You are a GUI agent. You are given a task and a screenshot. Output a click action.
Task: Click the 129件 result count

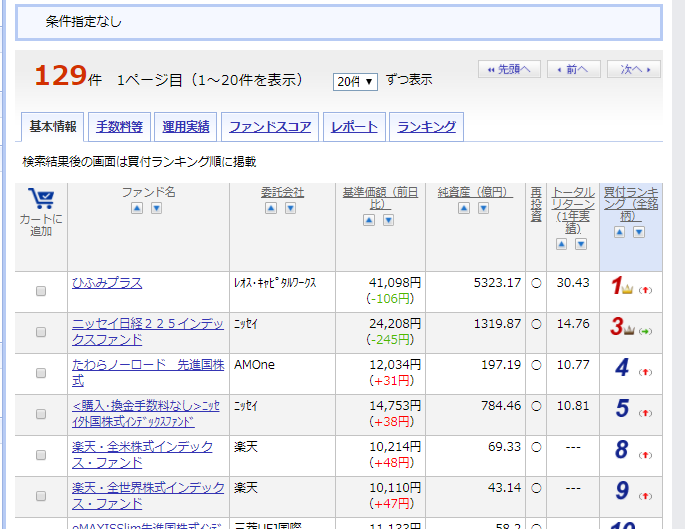tap(68, 76)
